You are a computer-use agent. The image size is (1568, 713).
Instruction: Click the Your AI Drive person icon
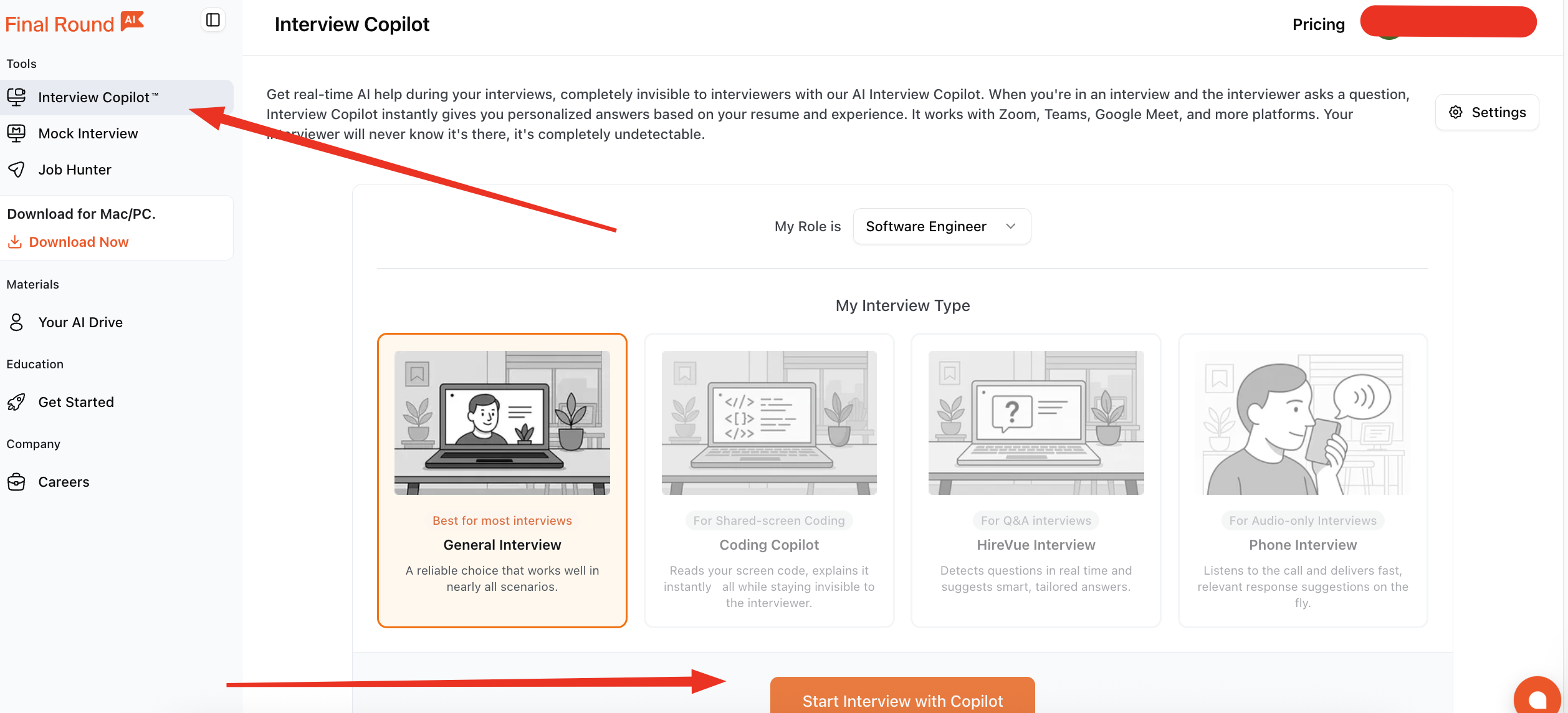tap(16, 322)
